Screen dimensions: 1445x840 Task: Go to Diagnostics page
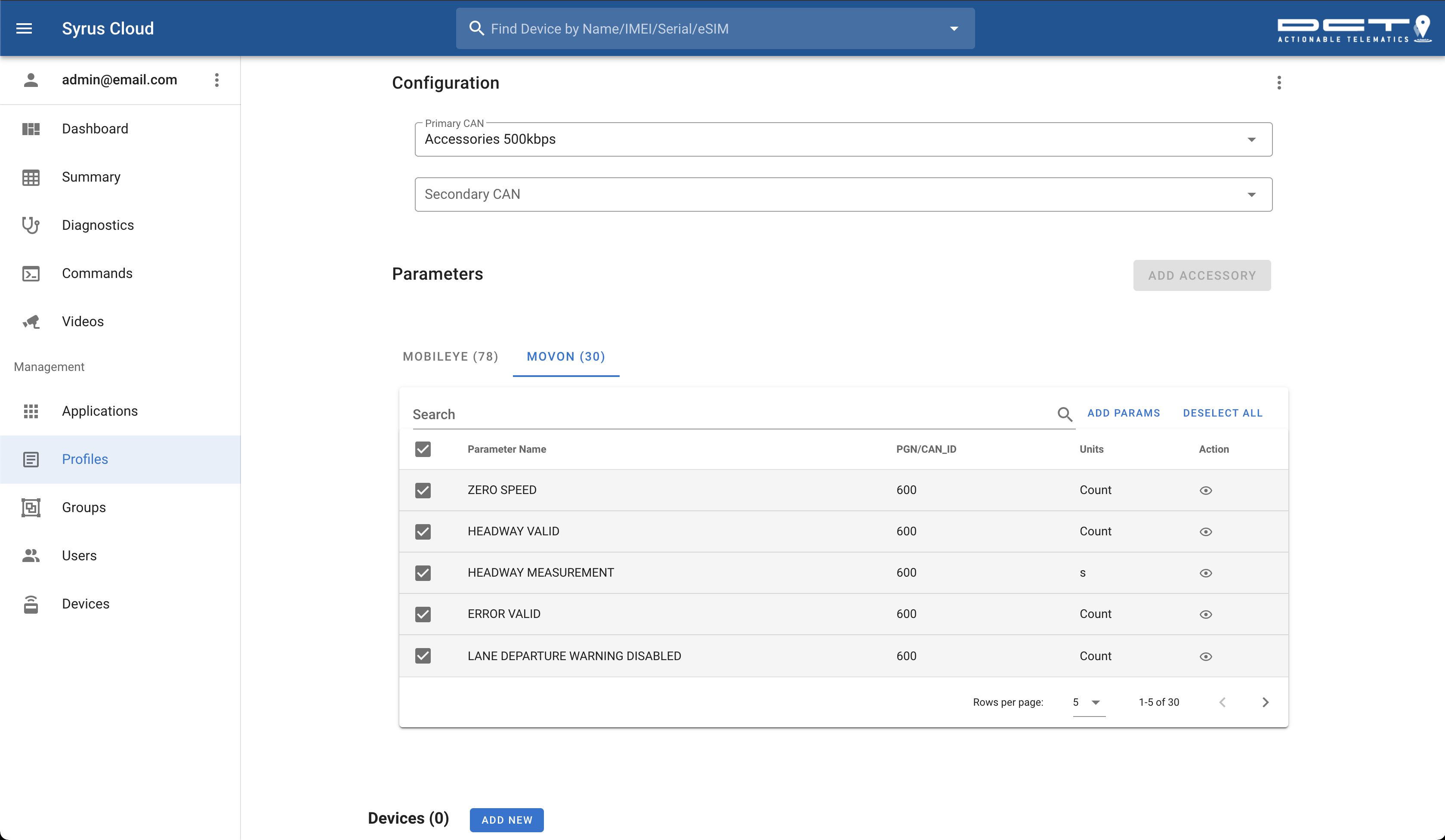point(120,225)
